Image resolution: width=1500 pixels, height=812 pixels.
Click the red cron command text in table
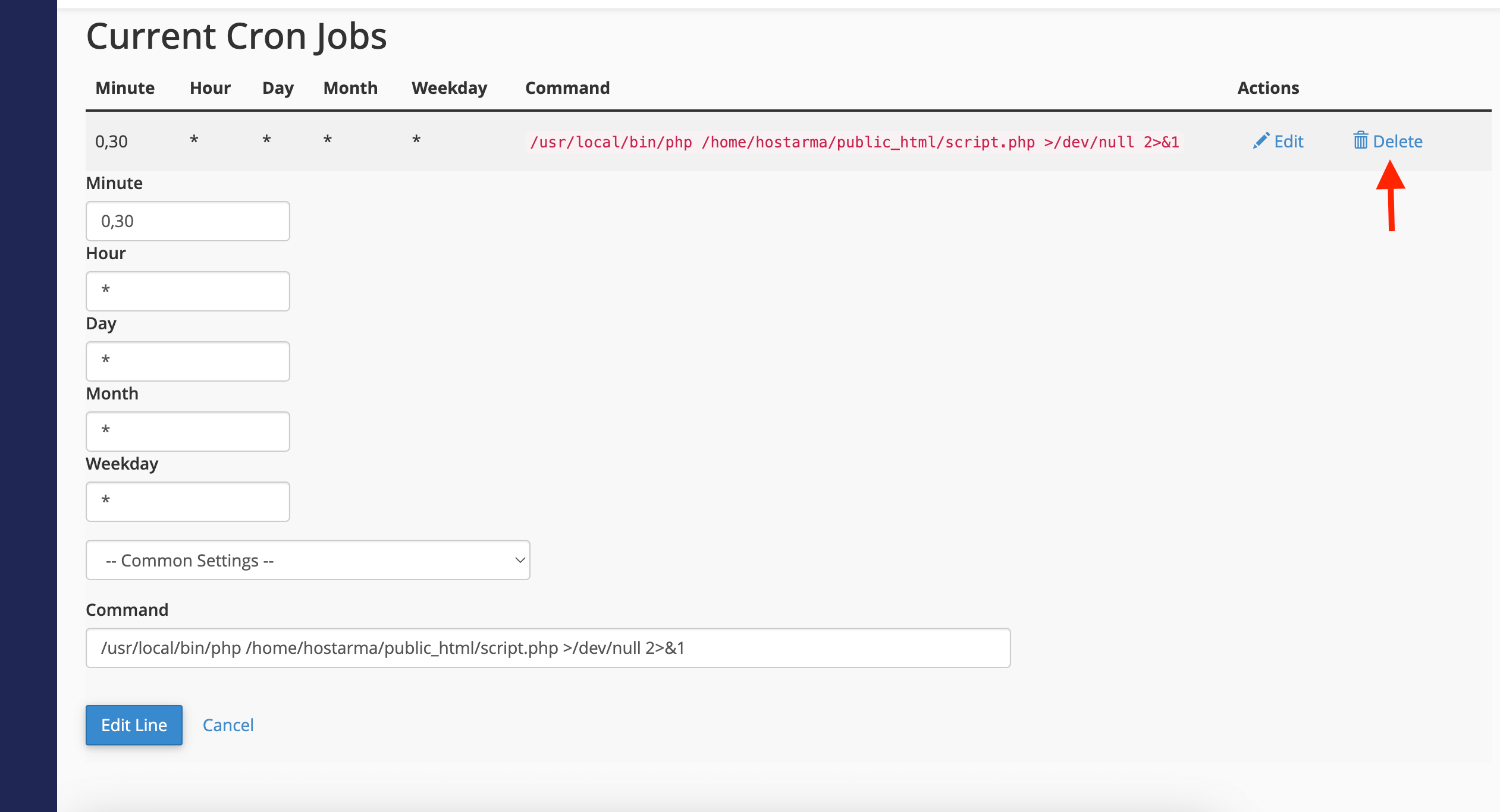[854, 142]
